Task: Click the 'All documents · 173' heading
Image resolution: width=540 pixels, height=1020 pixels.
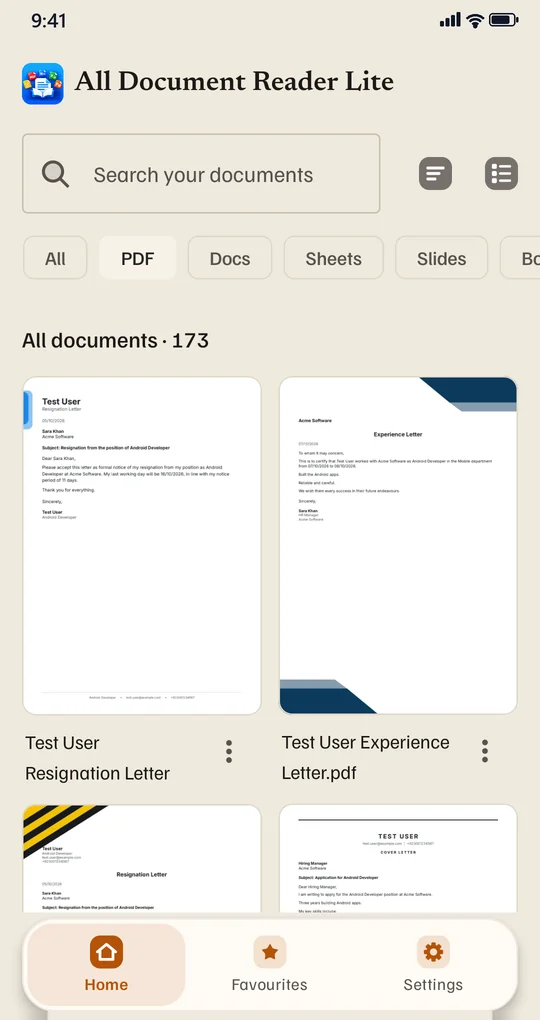Action: (115, 340)
